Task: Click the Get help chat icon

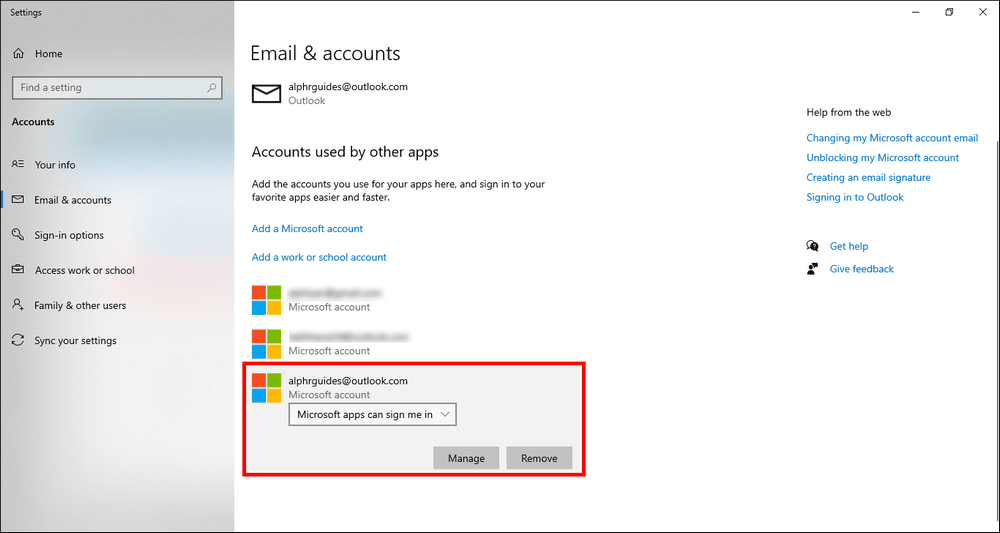Action: (812, 246)
